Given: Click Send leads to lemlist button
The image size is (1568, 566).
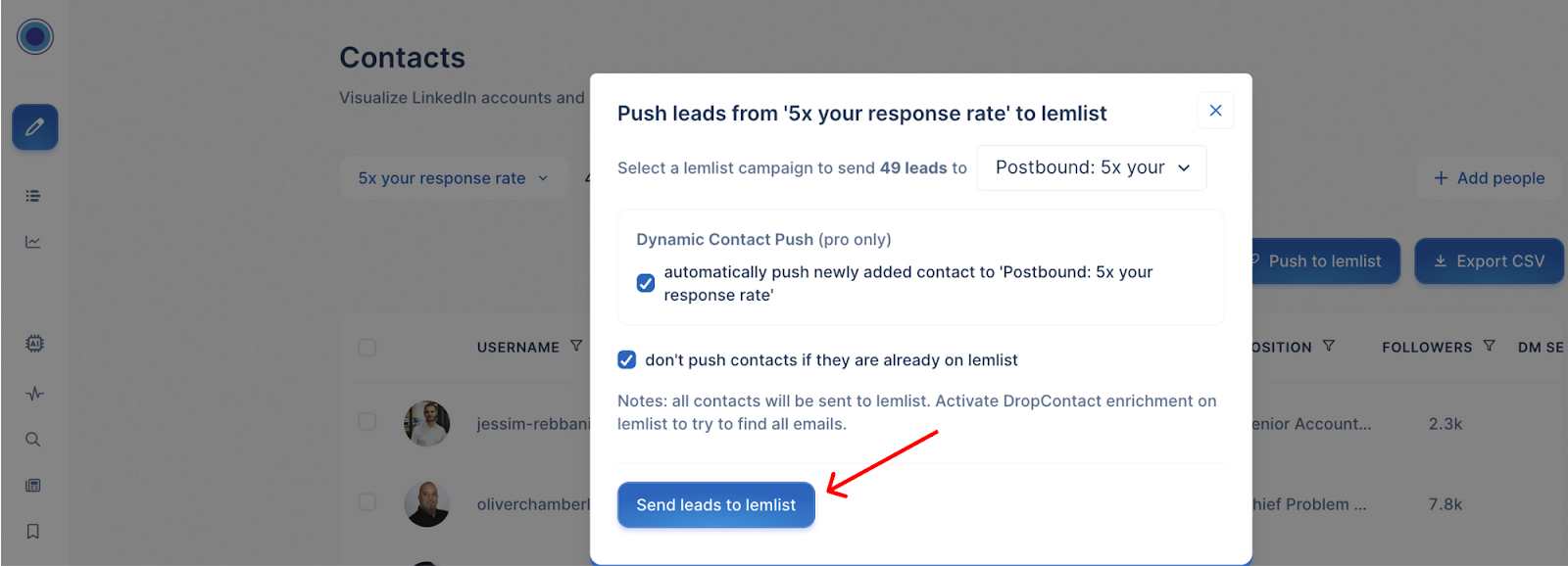Looking at the screenshot, I should coord(715,505).
